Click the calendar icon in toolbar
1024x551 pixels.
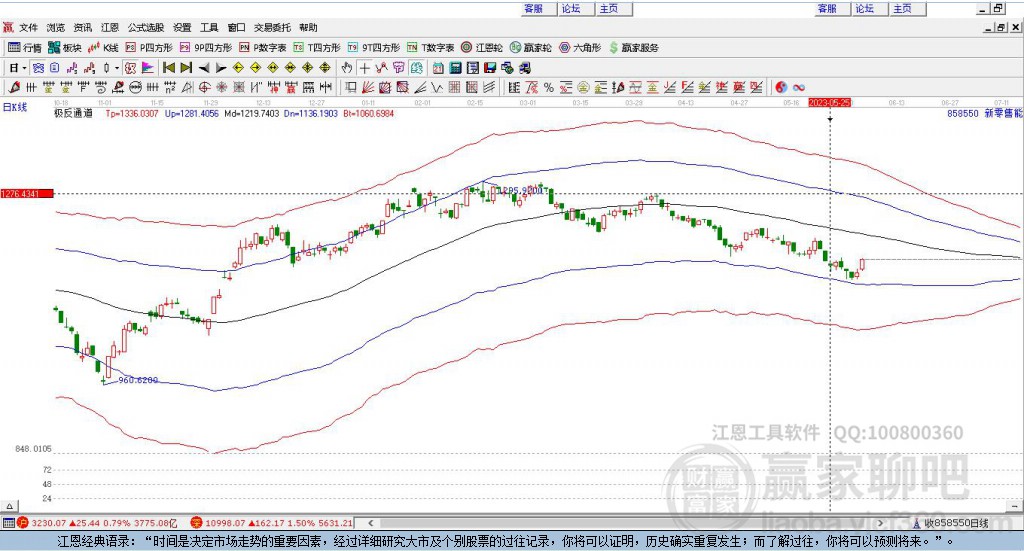[438, 68]
